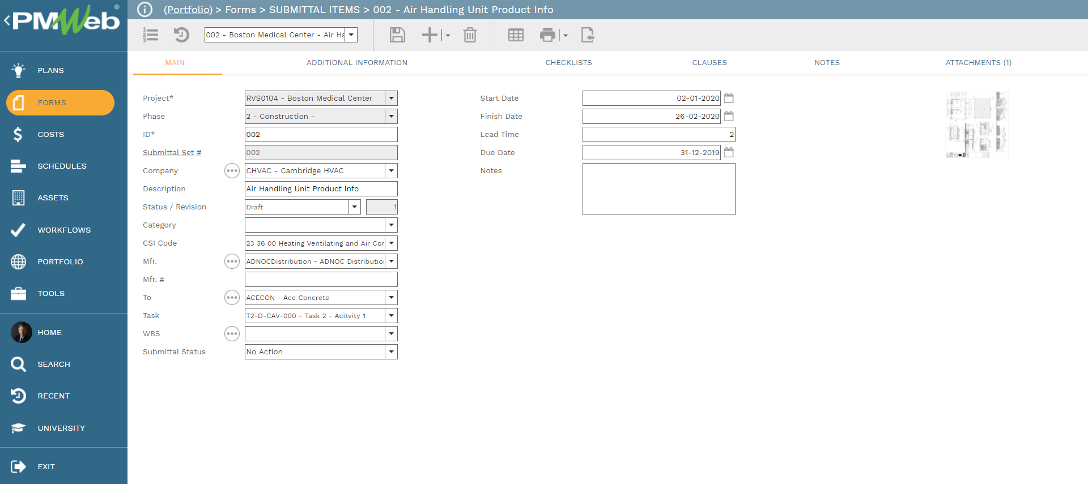The width and height of the screenshot is (1089, 485).
Task: Open Workflows in the sidebar
Action: (x=64, y=229)
